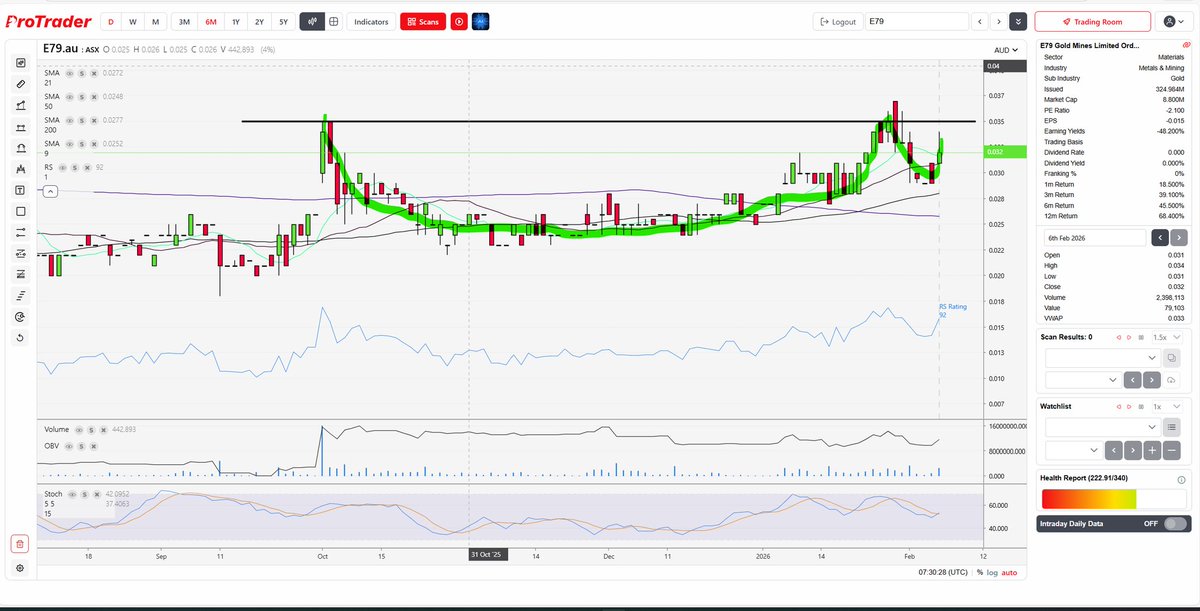The width and height of the screenshot is (1200, 611).
Task: Select the rectangle drawing tool
Action: (x=21, y=211)
